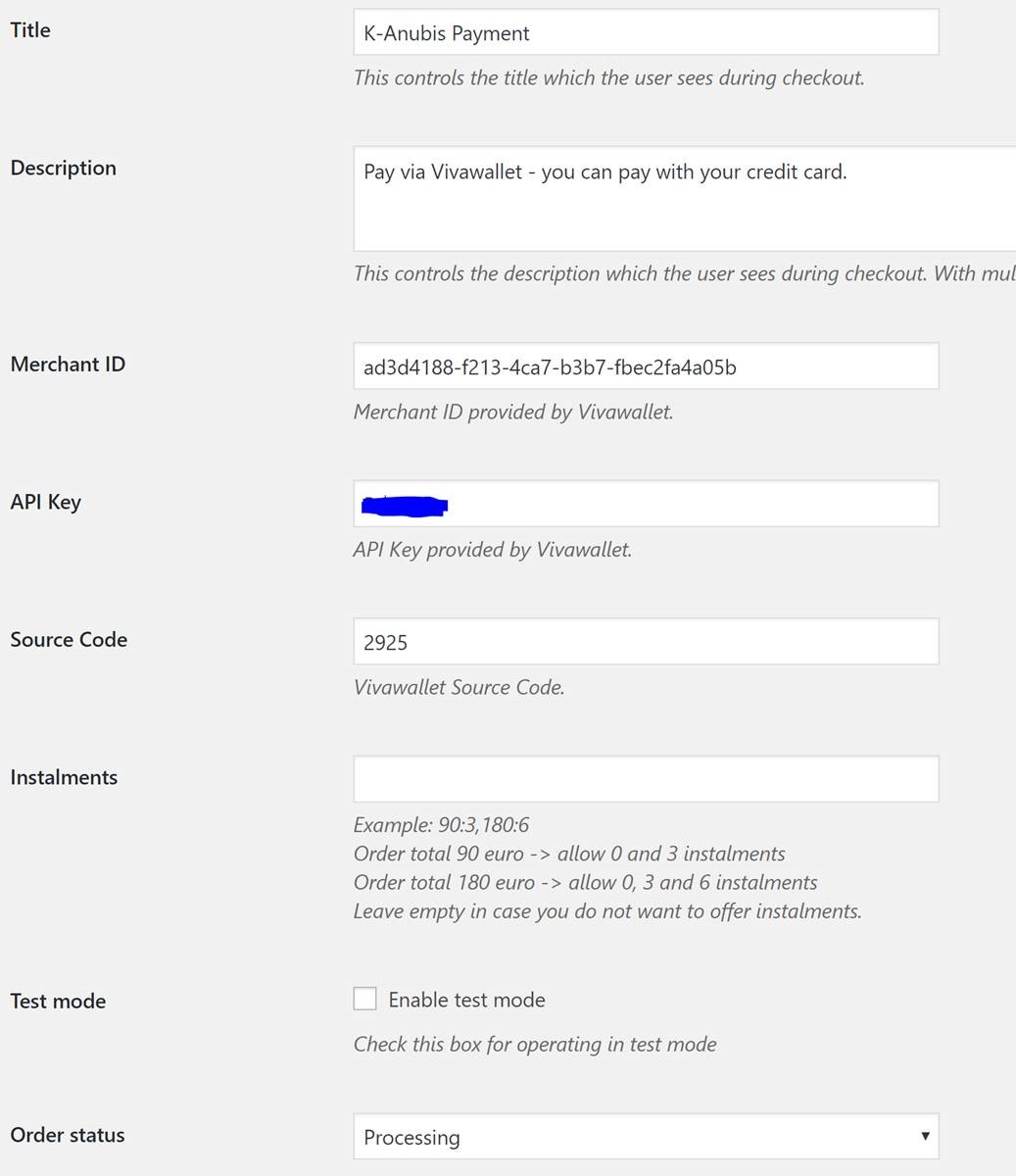Enable the test mode checkbox
Viewport: 1016px width, 1176px height.
(x=364, y=998)
